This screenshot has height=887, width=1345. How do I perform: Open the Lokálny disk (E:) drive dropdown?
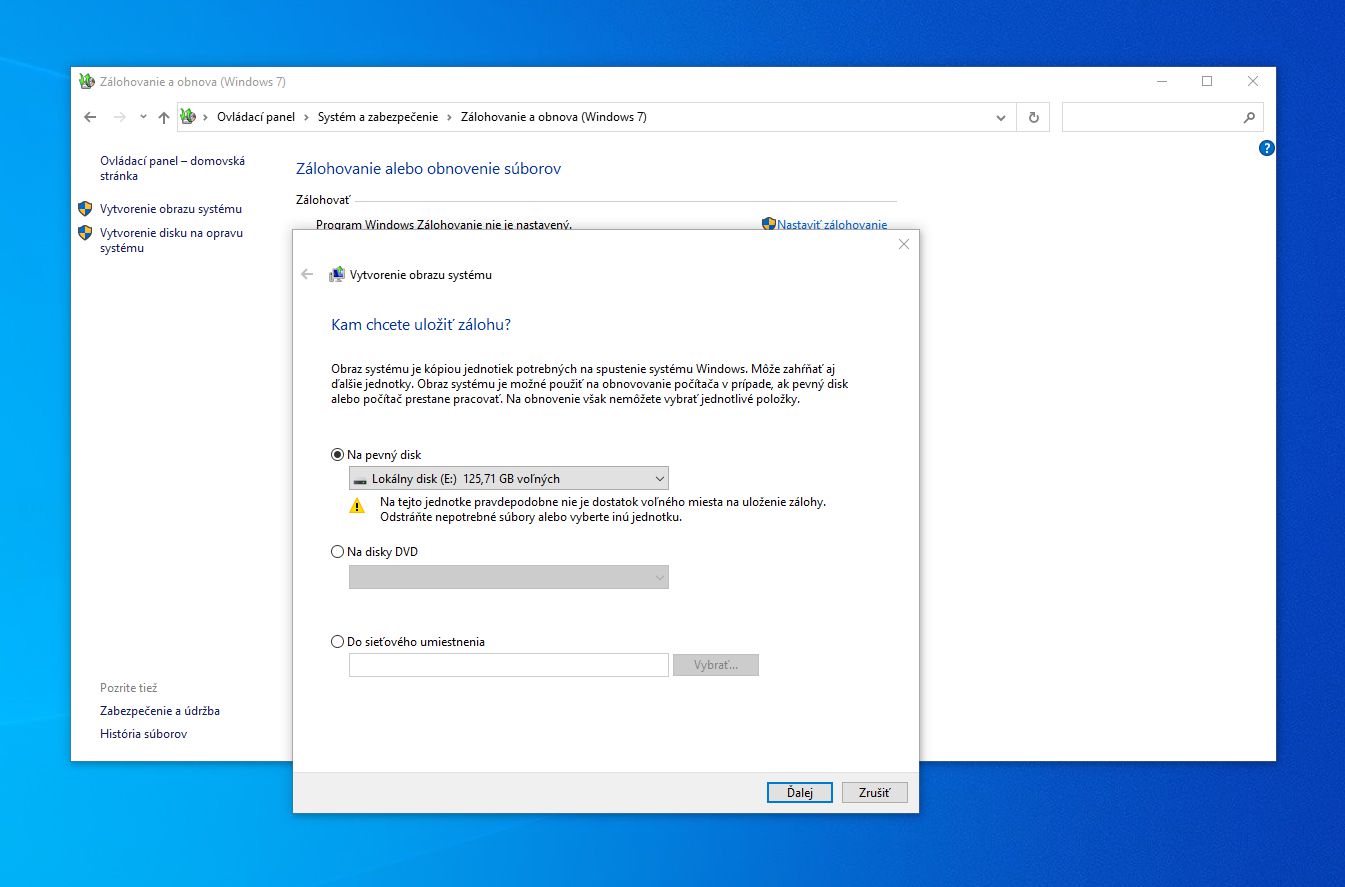click(x=508, y=479)
